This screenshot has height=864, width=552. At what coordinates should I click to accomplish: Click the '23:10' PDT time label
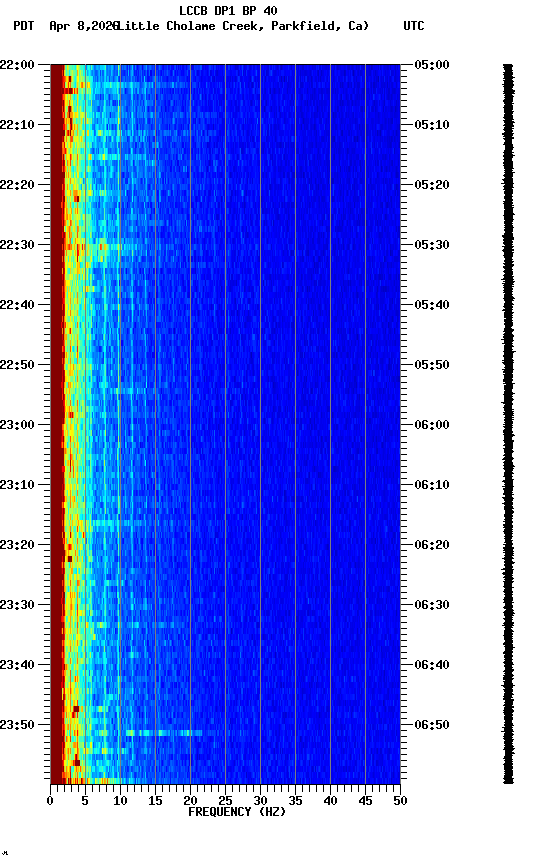17,485
